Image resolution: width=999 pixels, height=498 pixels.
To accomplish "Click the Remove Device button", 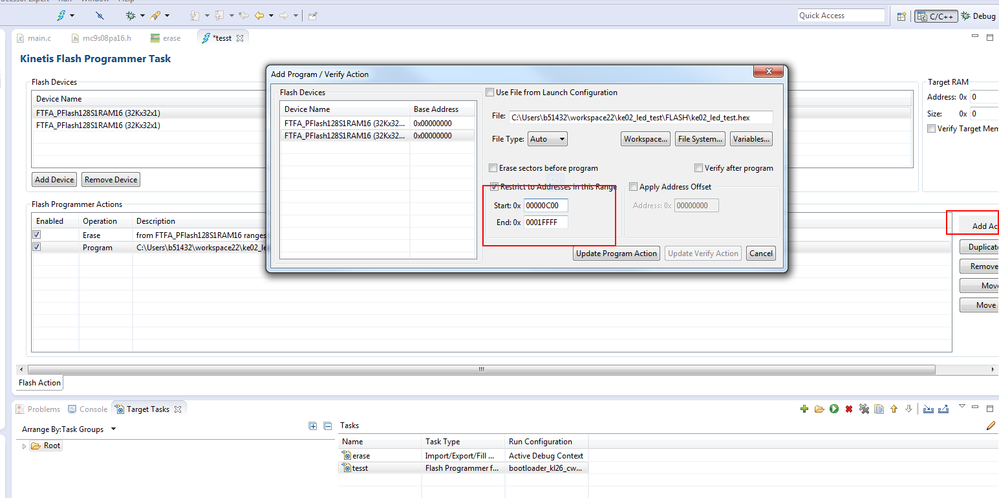I will 111,180.
